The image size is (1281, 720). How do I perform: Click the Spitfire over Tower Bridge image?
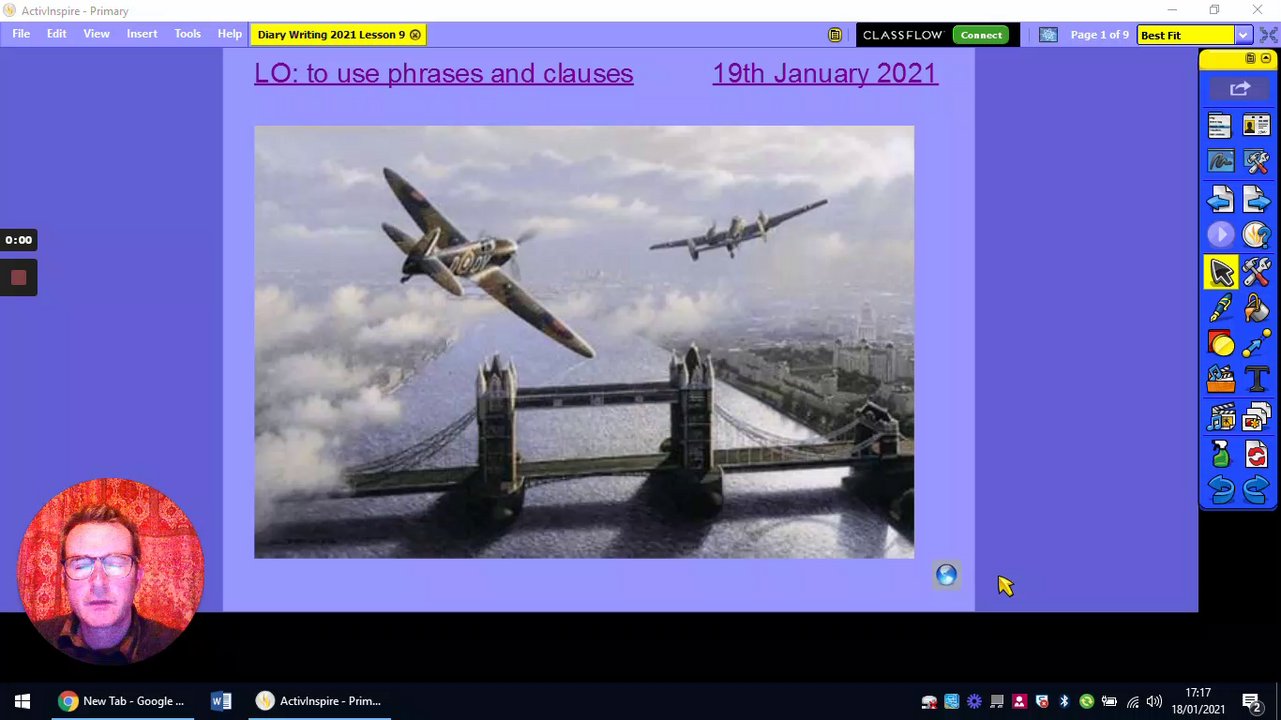tap(584, 342)
